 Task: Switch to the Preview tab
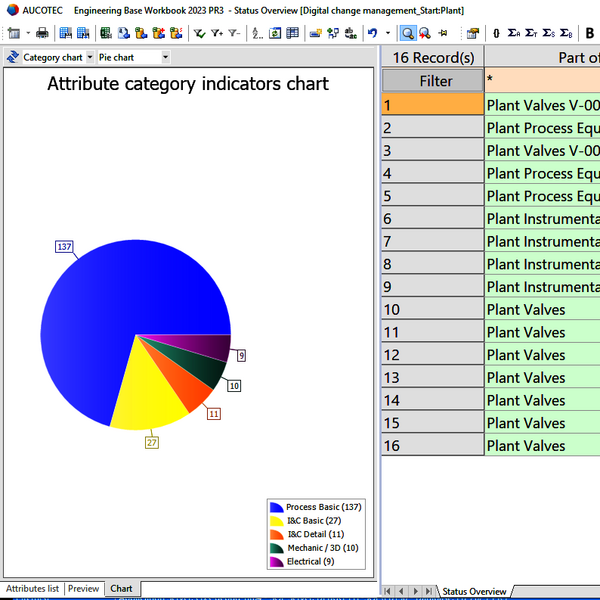point(84,589)
